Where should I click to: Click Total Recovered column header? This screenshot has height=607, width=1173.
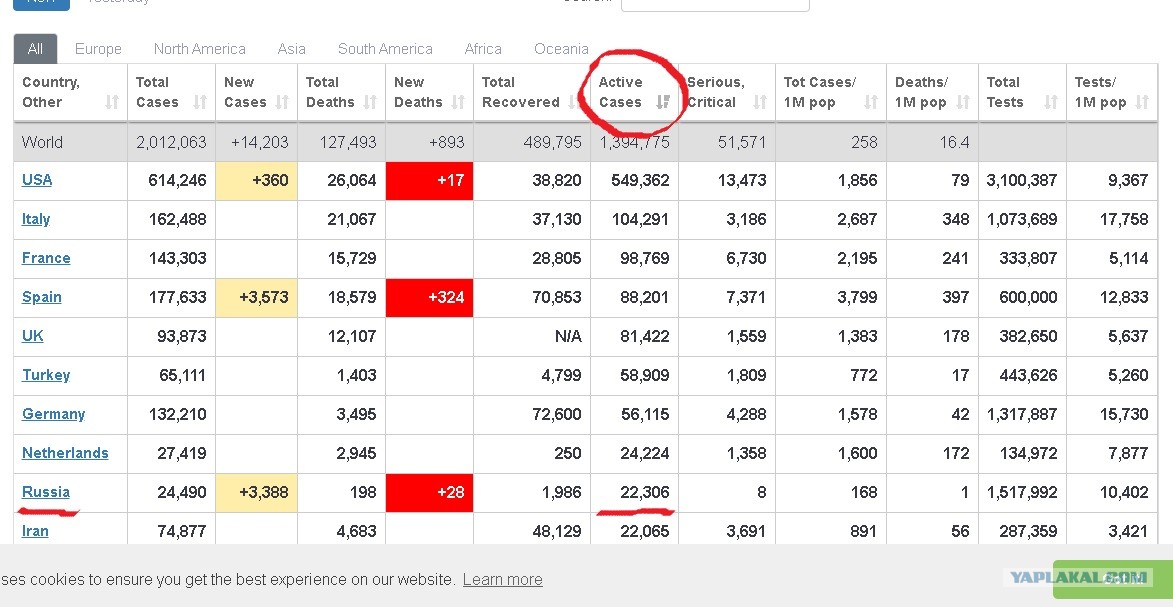pos(532,93)
